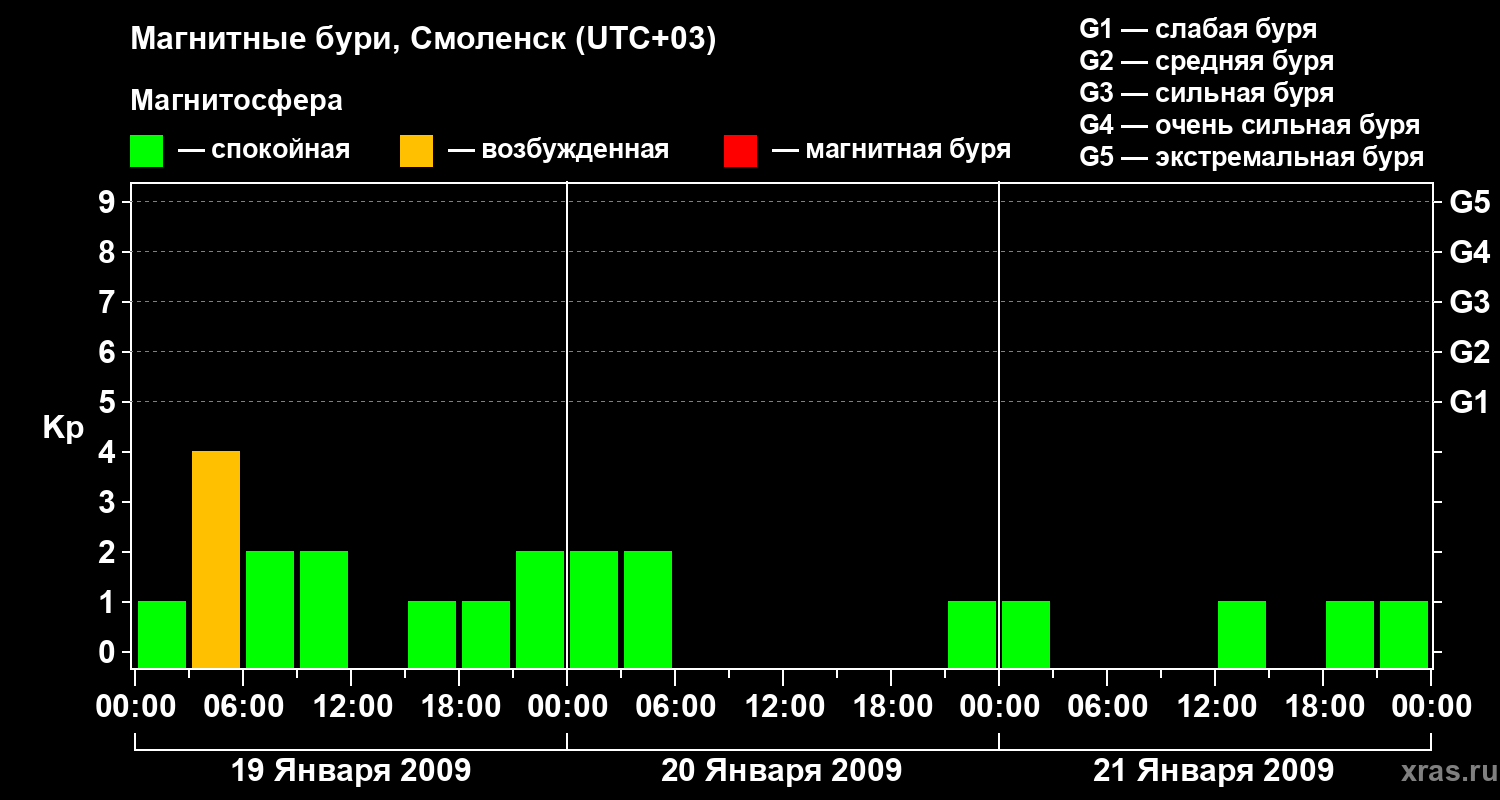Click the 18:00 tick label under 19 January

[459, 707]
